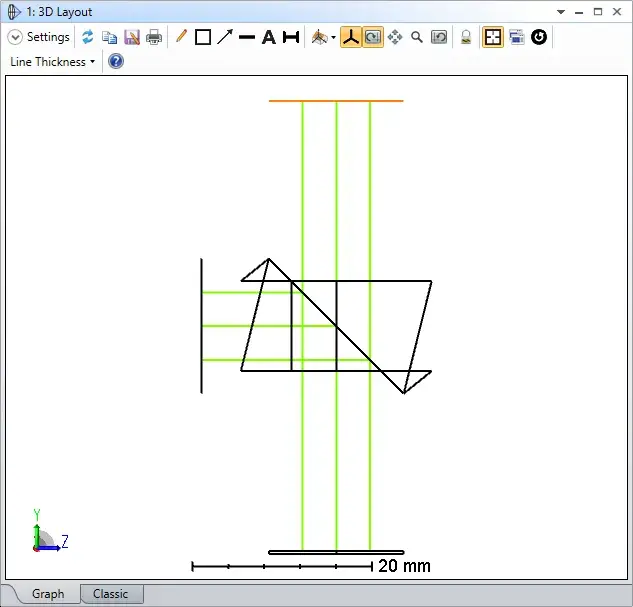Open the Line Thickness dropdown

[52, 62]
